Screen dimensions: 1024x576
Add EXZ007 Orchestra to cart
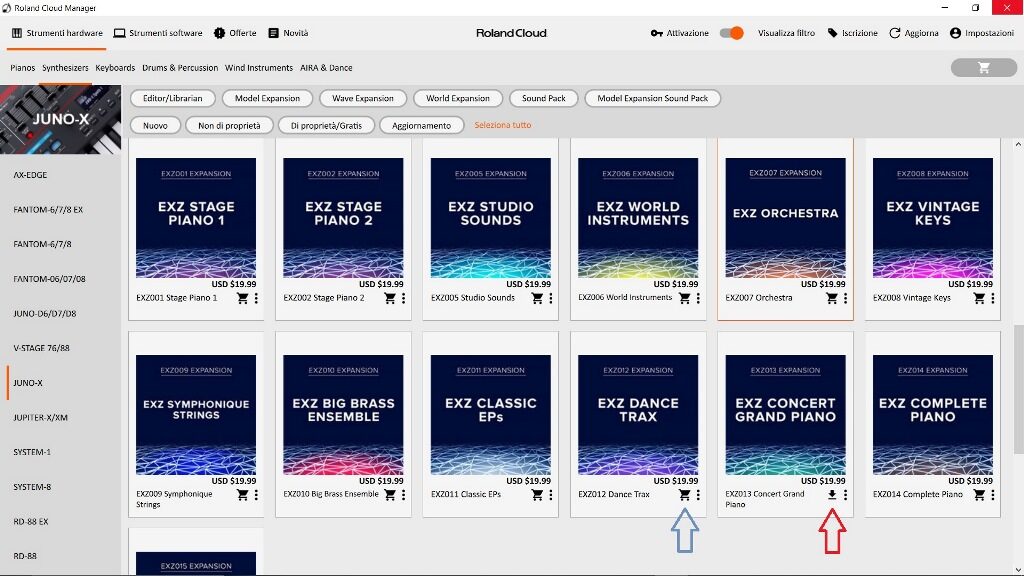click(x=831, y=298)
